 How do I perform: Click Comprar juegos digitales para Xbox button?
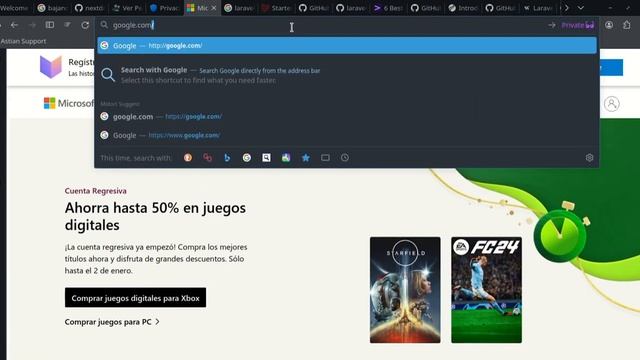coord(136,298)
